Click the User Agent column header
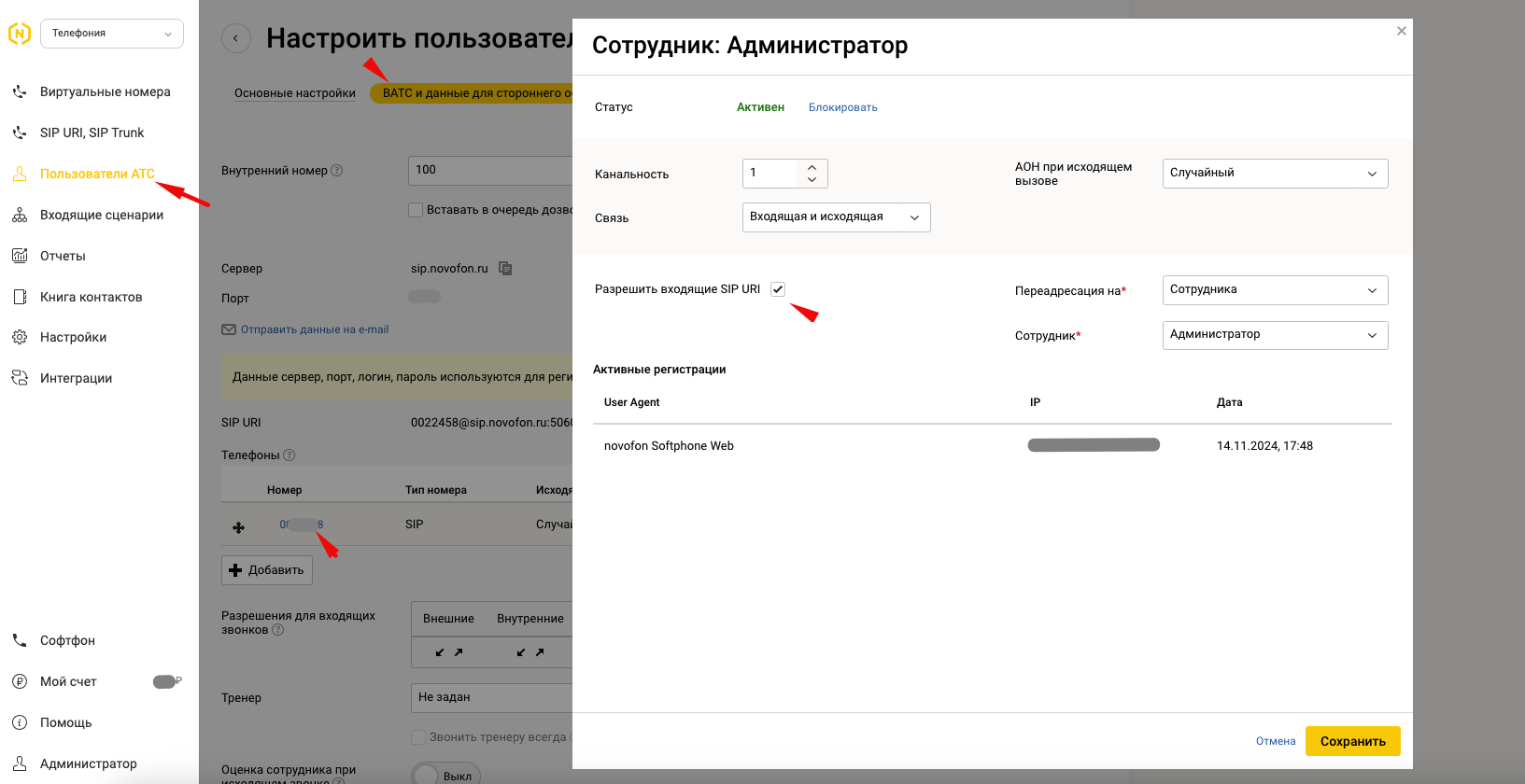The image size is (1525, 784). click(632, 402)
